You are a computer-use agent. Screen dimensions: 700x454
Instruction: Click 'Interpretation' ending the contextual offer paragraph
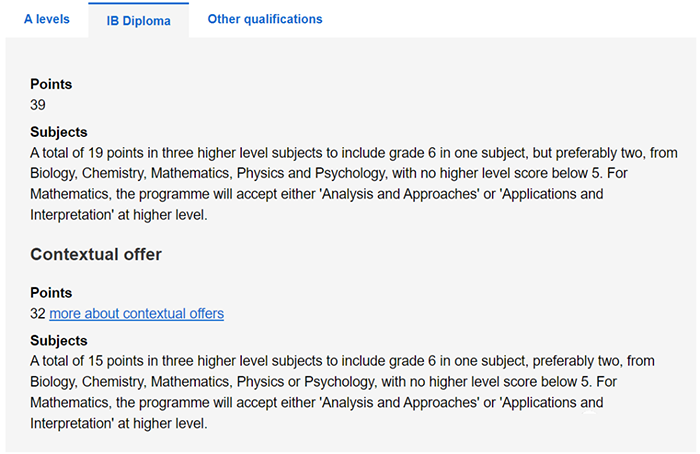[x=72, y=423]
